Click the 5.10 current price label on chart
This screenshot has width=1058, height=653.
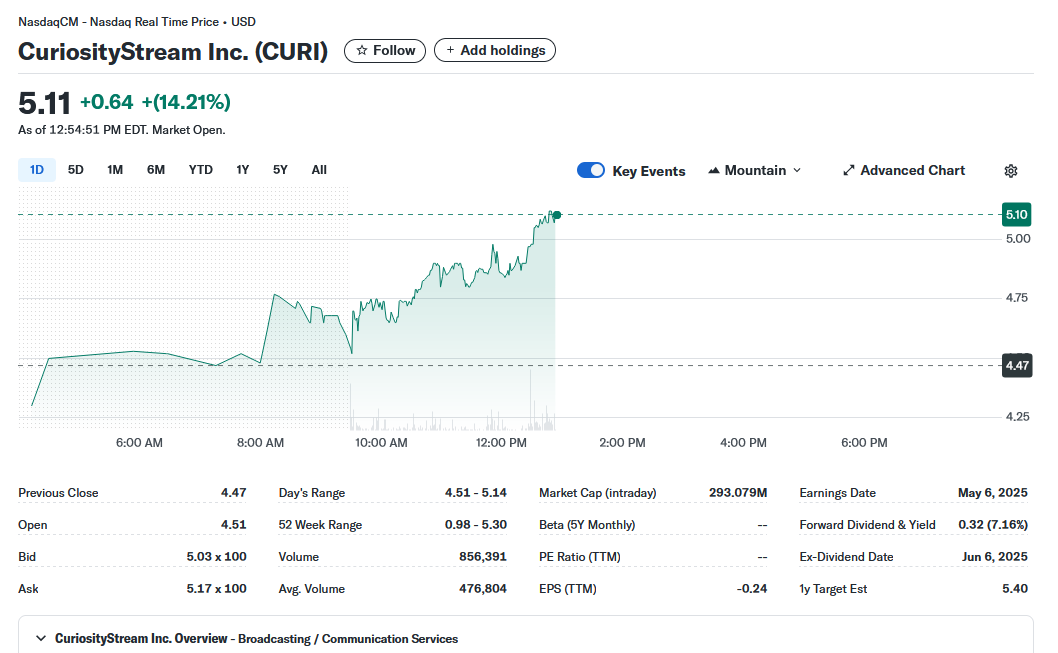tap(1016, 215)
